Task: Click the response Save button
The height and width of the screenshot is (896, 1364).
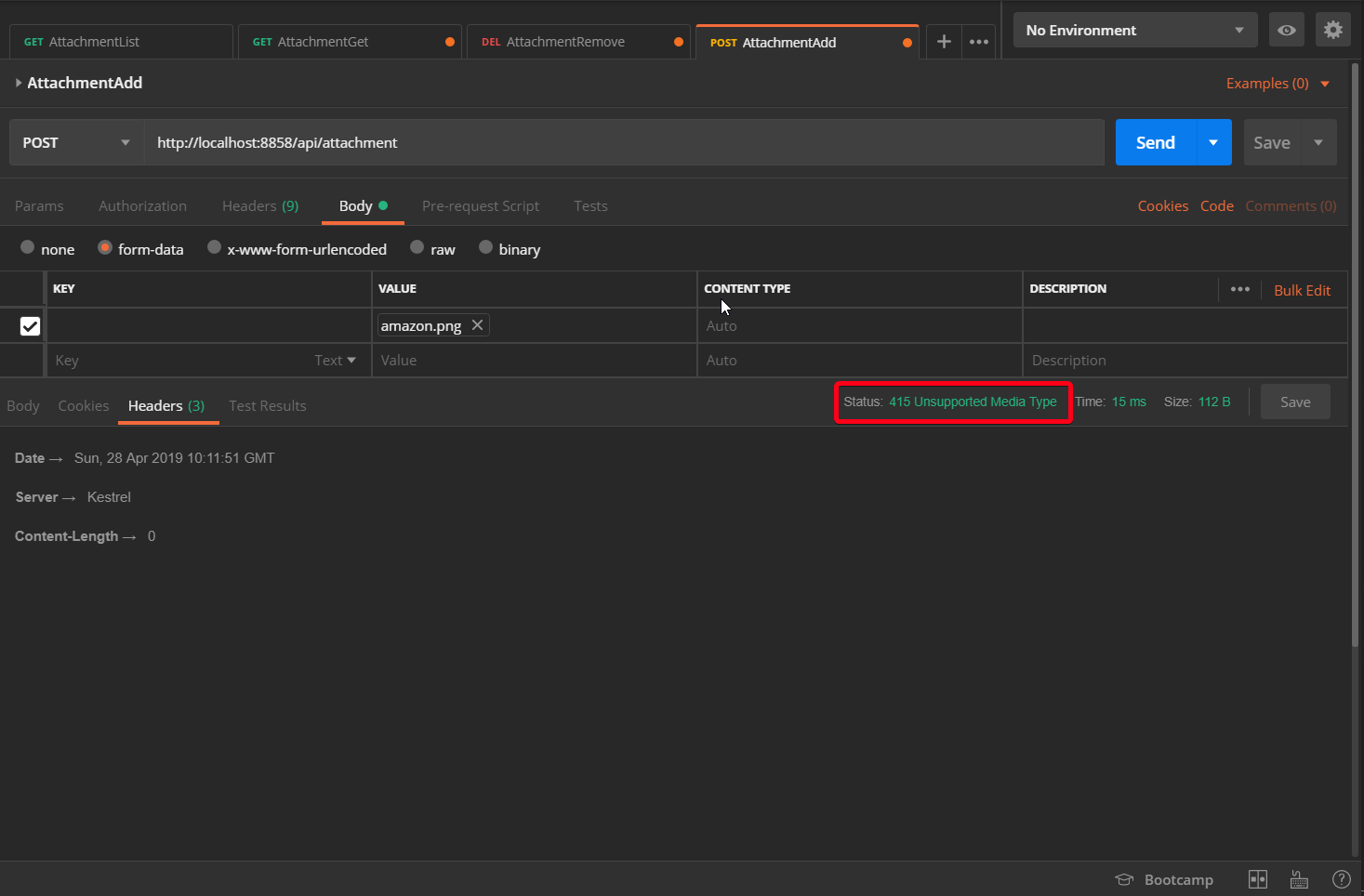Action: (1295, 402)
